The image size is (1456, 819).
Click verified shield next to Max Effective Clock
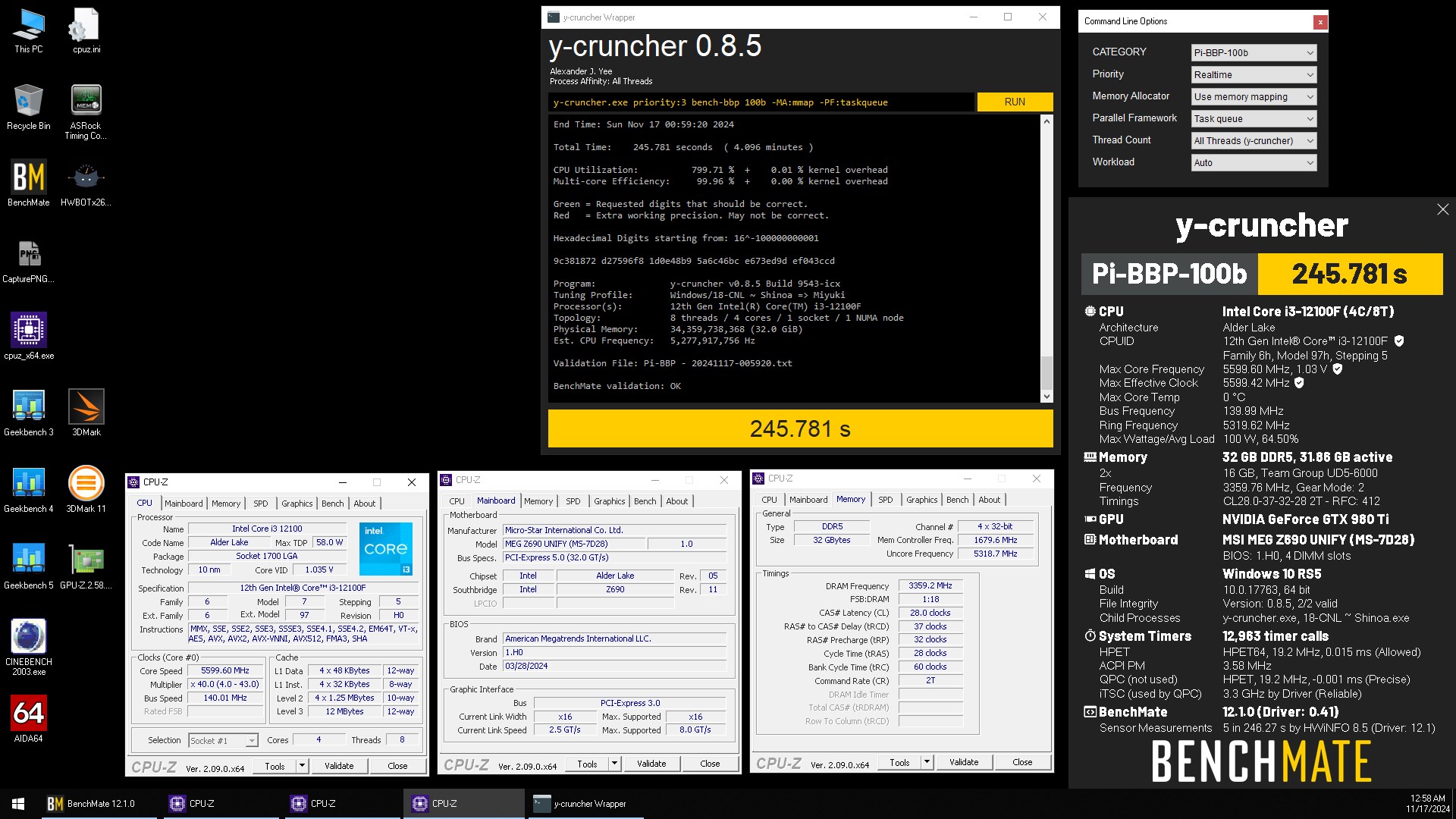pyautogui.click(x=1299, y=383)
